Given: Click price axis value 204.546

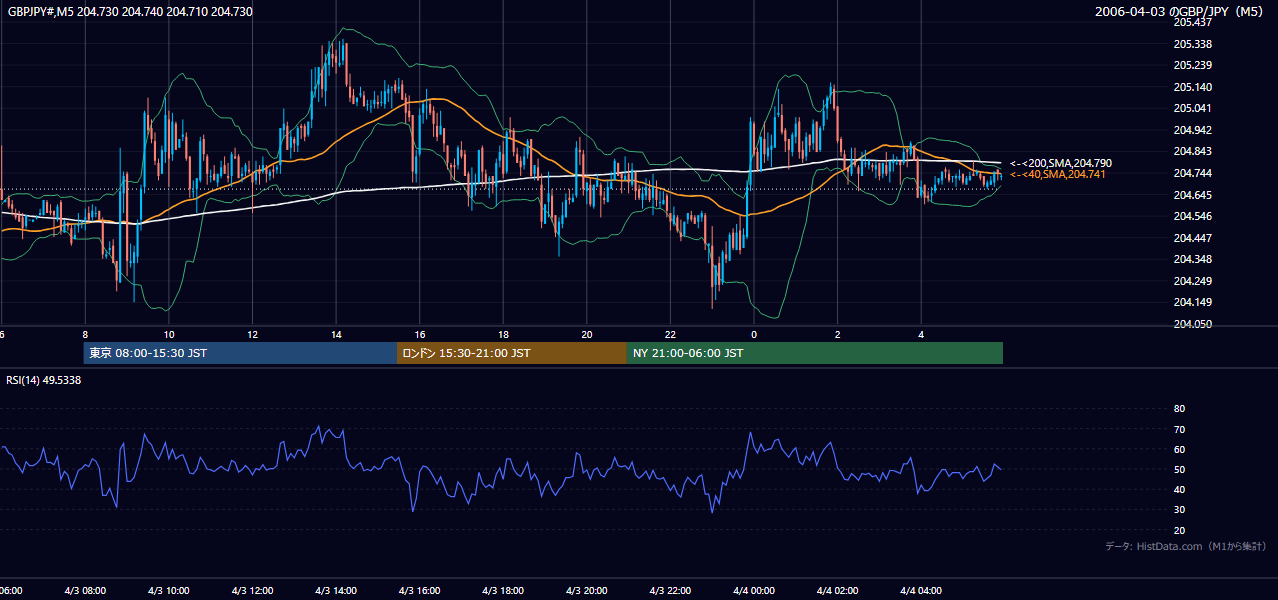Looking at the screenshot, I should tap(1191, 216).
